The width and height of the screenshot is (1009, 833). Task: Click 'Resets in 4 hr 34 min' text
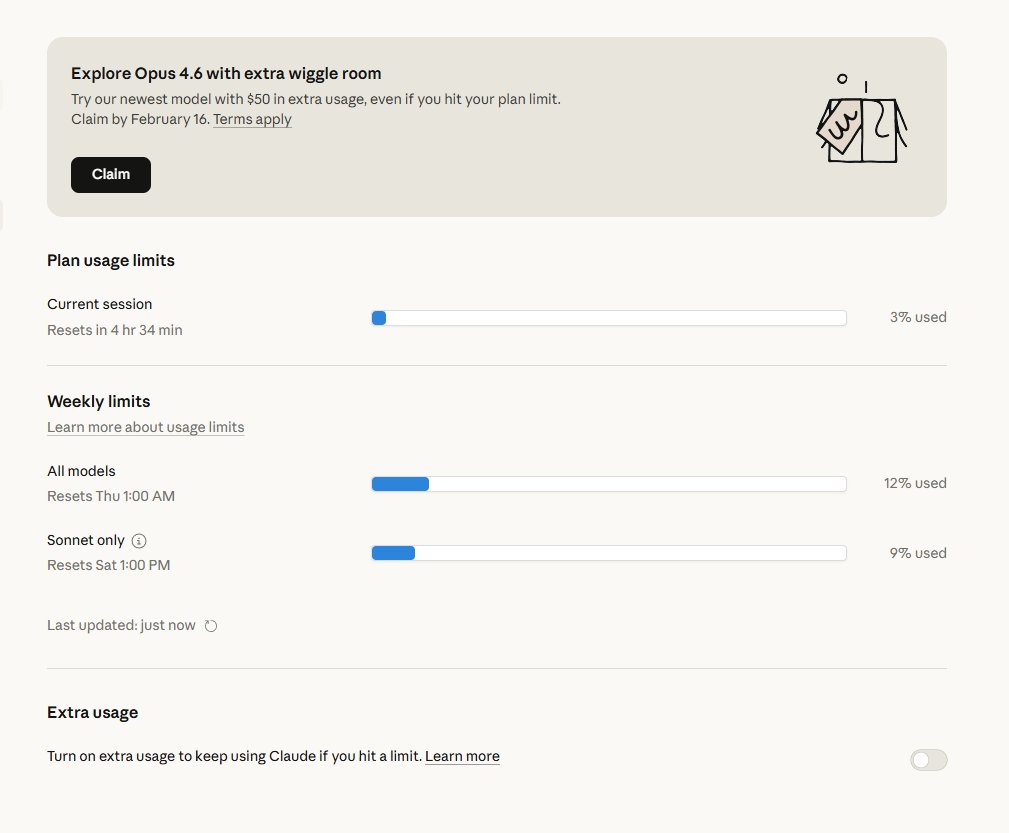point(115,330)
